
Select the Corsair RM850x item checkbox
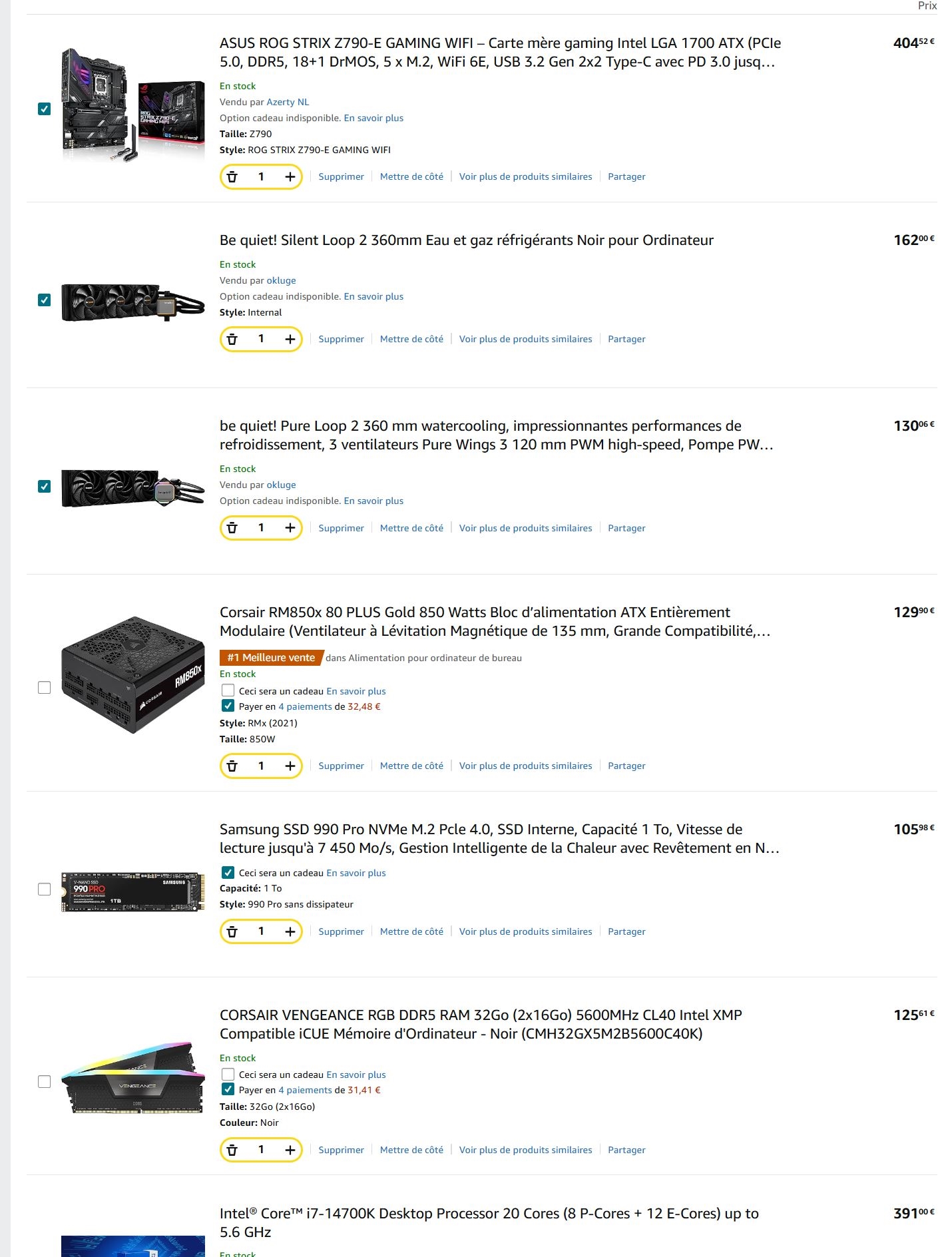tap(45, 688)
